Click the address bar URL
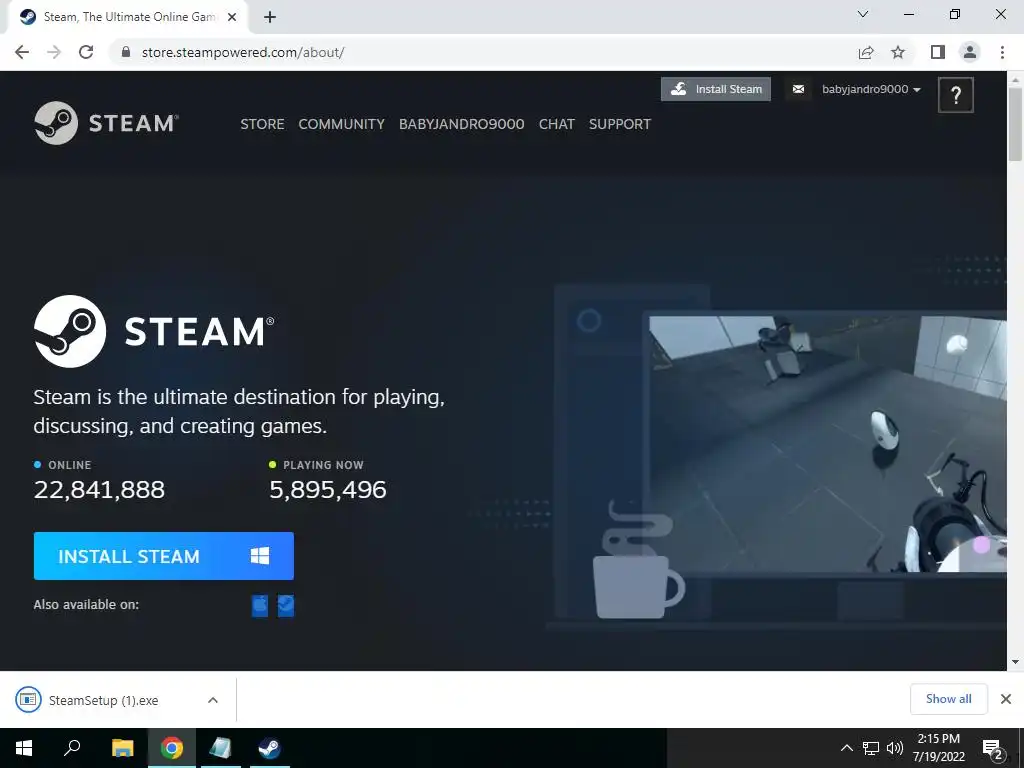This screenshot has height=768, width=1024. pyautogui.click(x=243, y=52)
